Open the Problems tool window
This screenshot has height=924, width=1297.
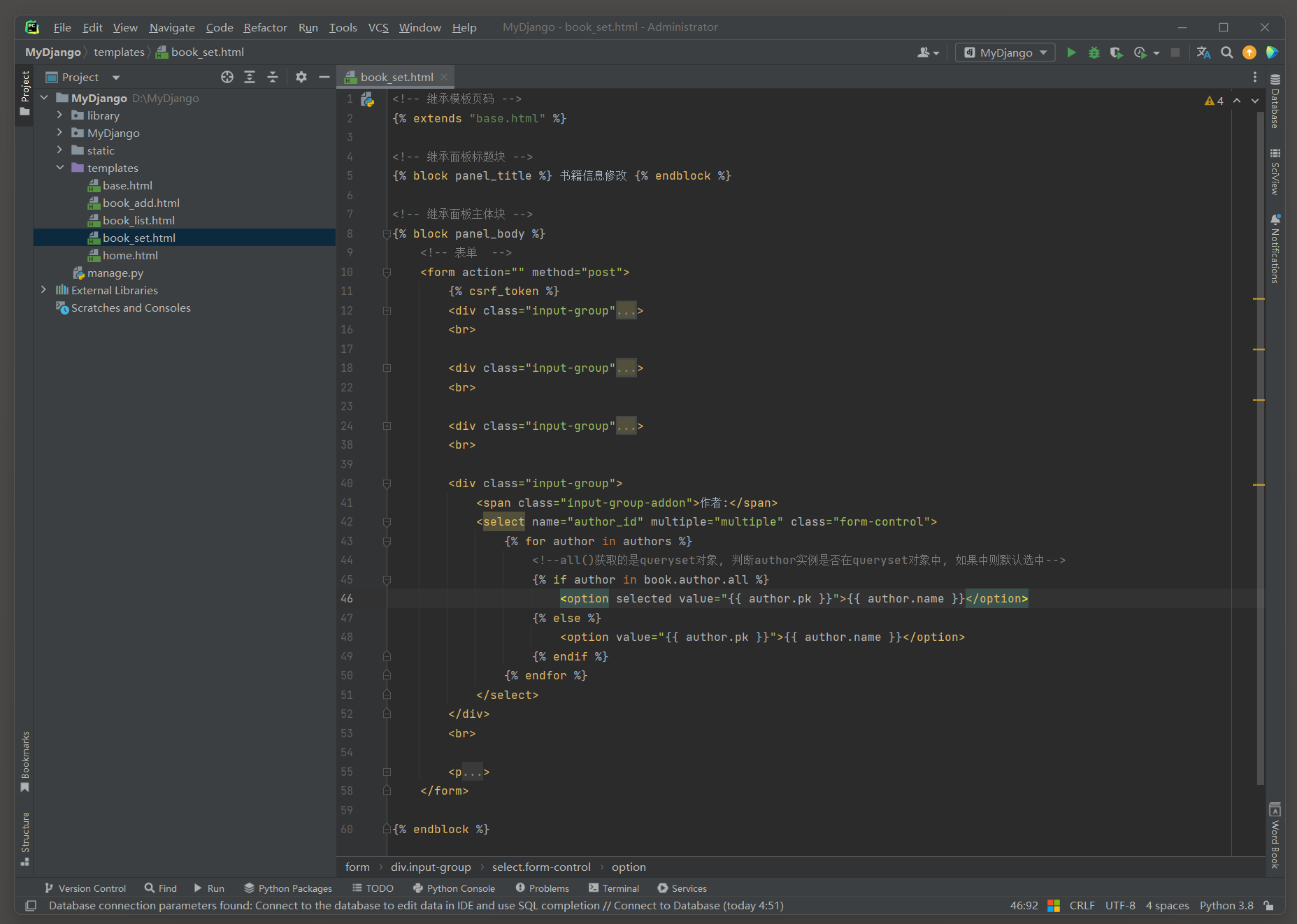tap(542, 888)
